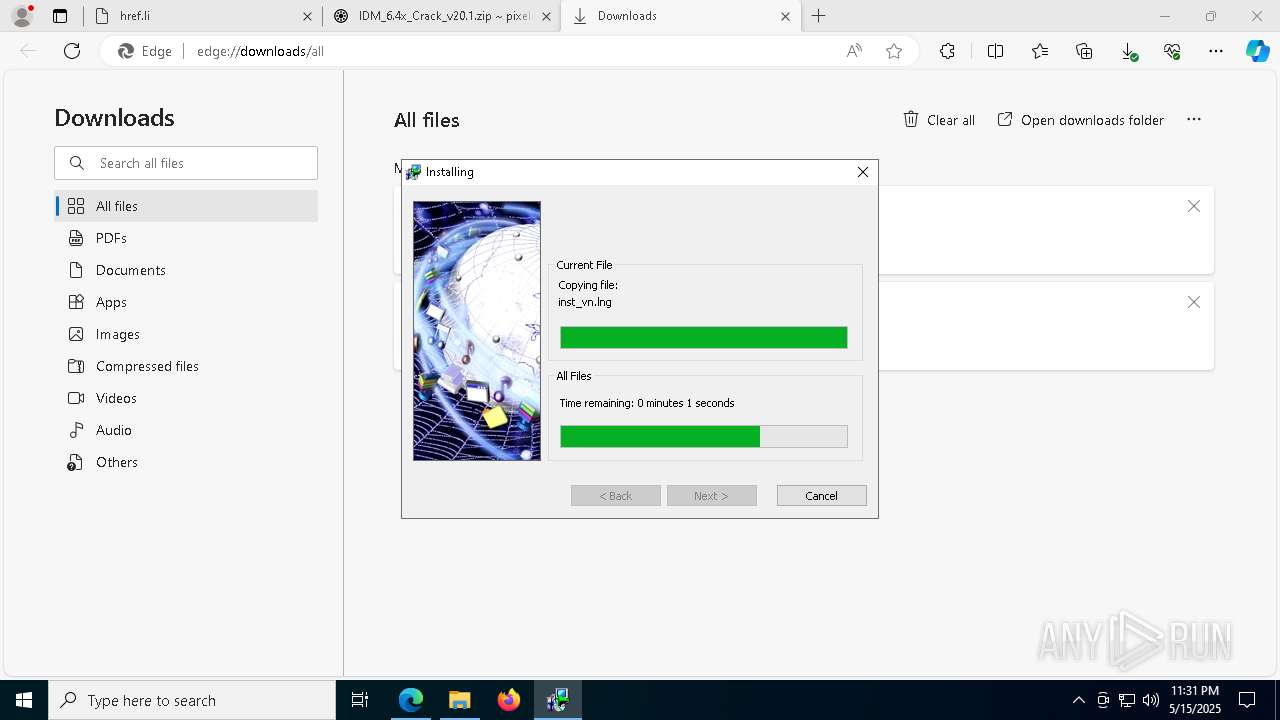
Task: Select the "inst_vn.lng" file name text
Action: pyautogui.click(x=585, y=302)
